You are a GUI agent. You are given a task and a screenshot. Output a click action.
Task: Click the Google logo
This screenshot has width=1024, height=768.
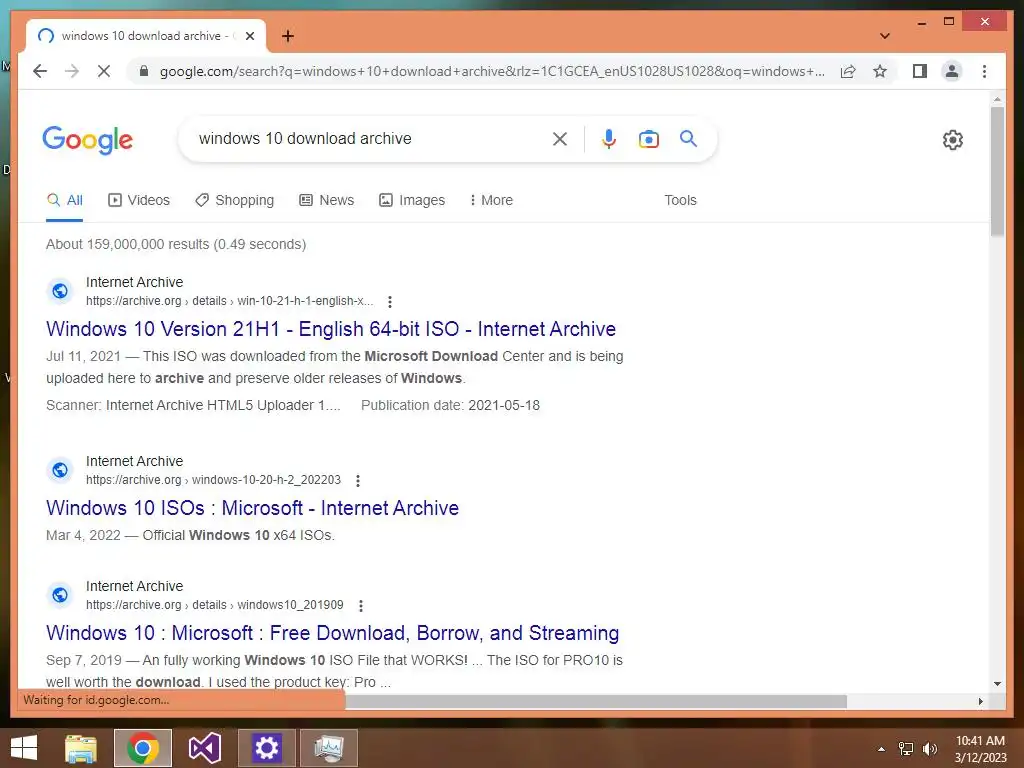point(88,140)
